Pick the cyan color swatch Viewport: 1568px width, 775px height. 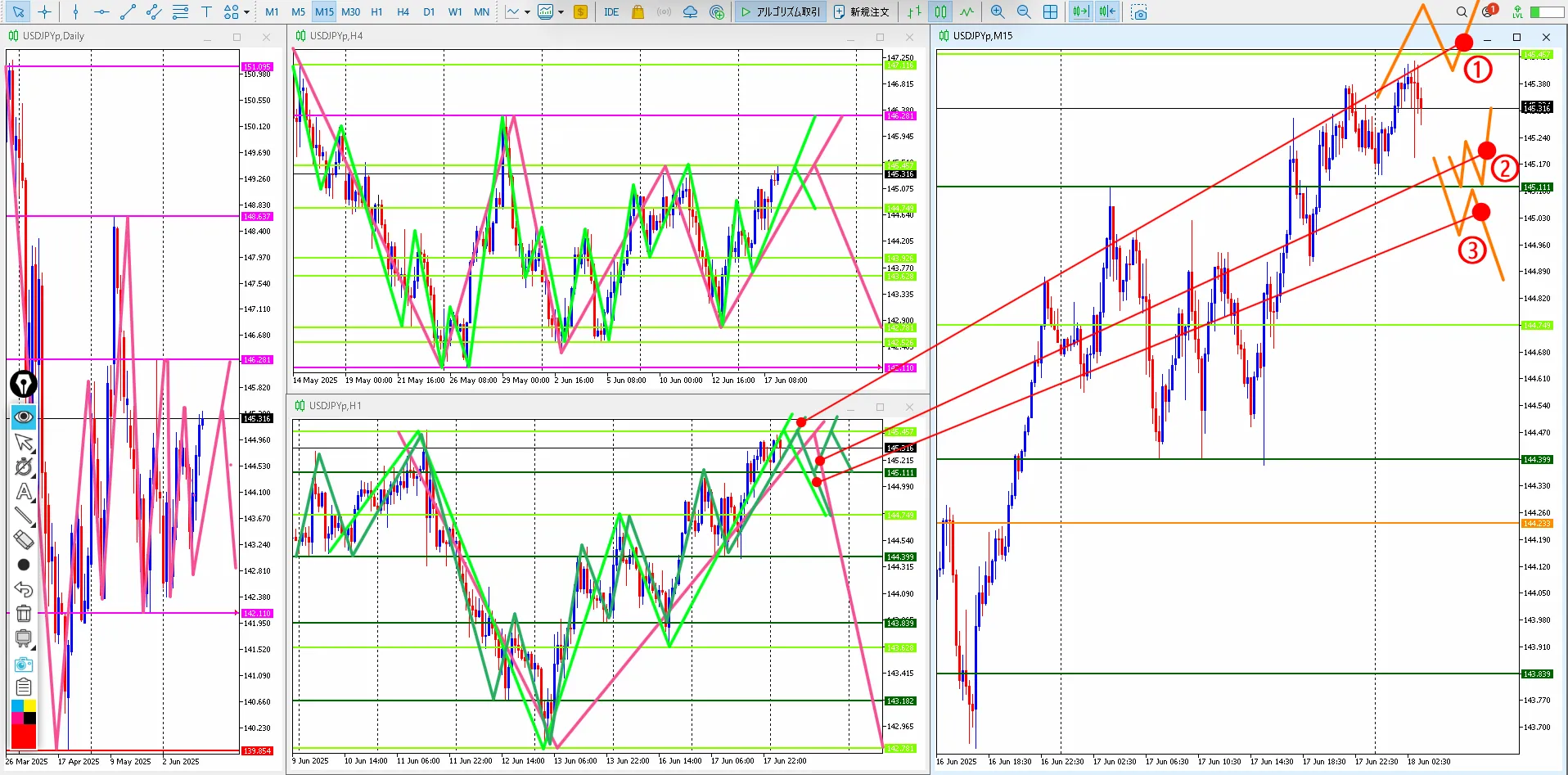17,705
